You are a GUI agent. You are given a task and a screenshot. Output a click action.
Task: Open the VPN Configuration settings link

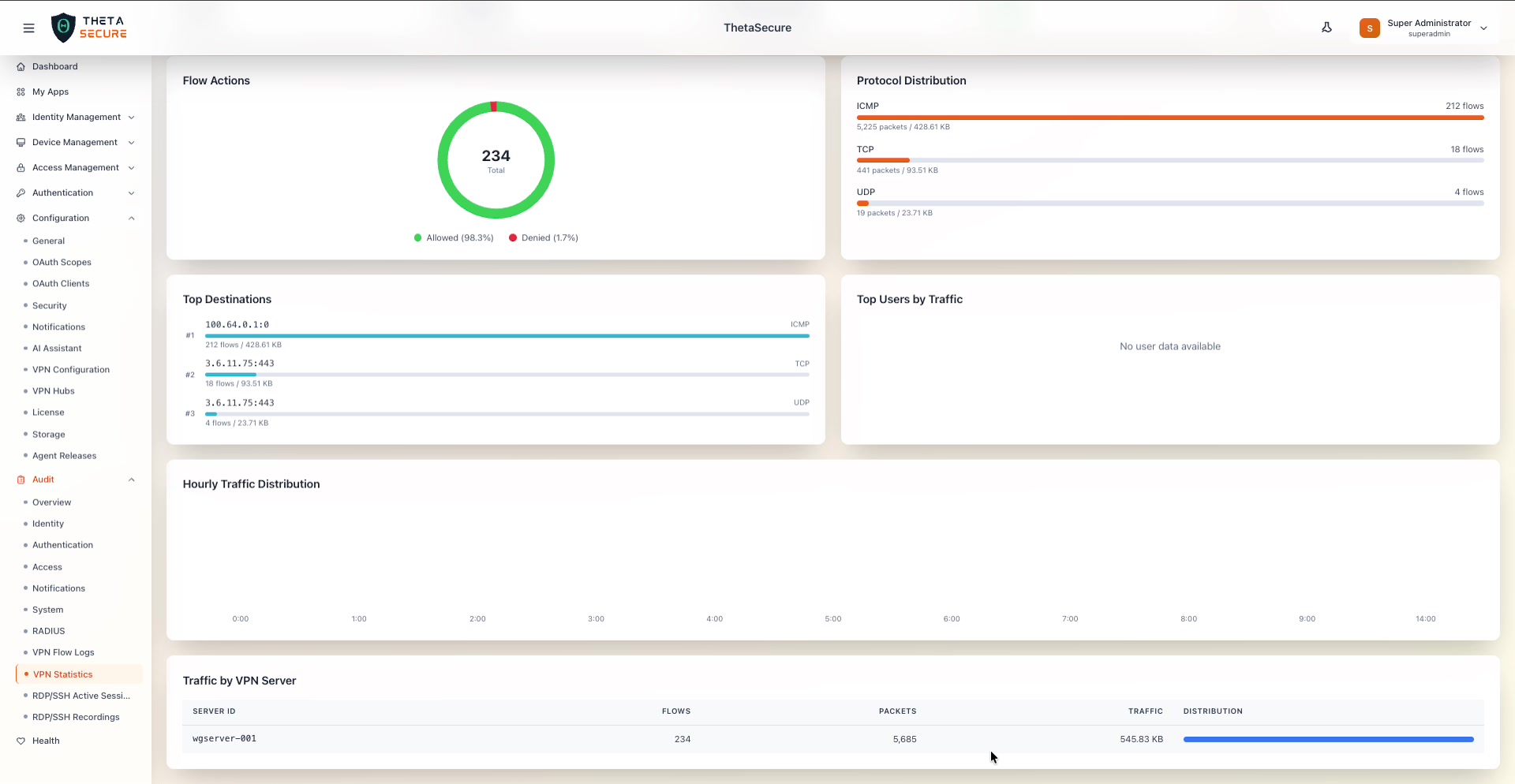[70, 369]
